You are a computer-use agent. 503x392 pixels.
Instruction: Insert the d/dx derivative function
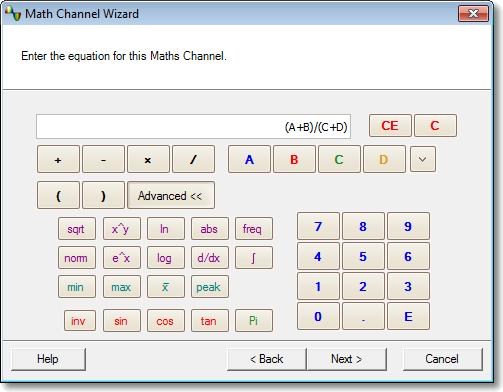(210, 258)
